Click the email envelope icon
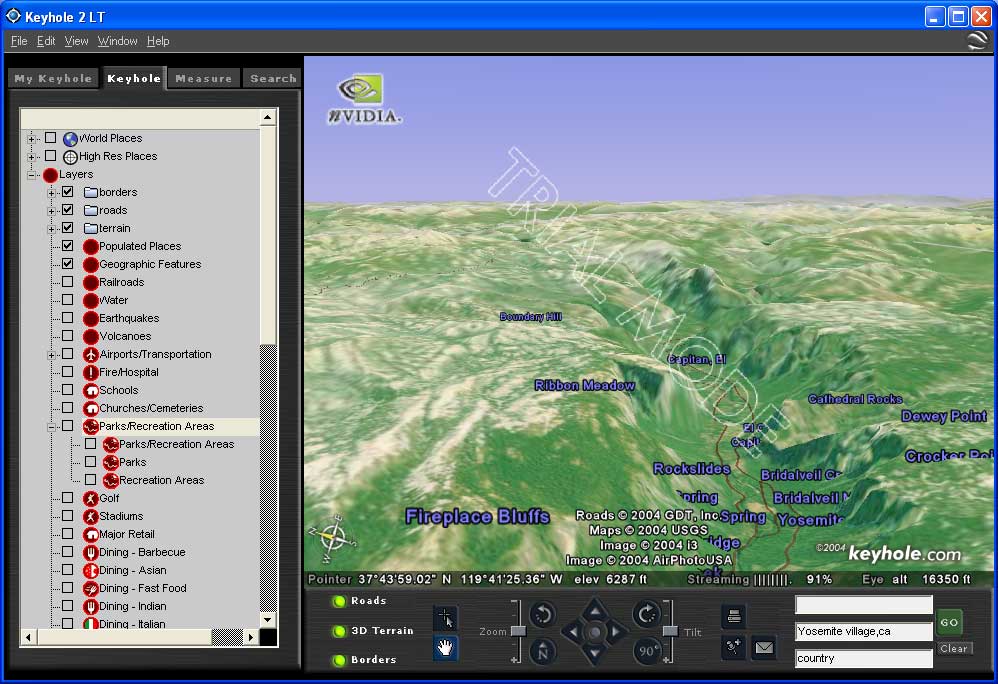 coord(764,648)
